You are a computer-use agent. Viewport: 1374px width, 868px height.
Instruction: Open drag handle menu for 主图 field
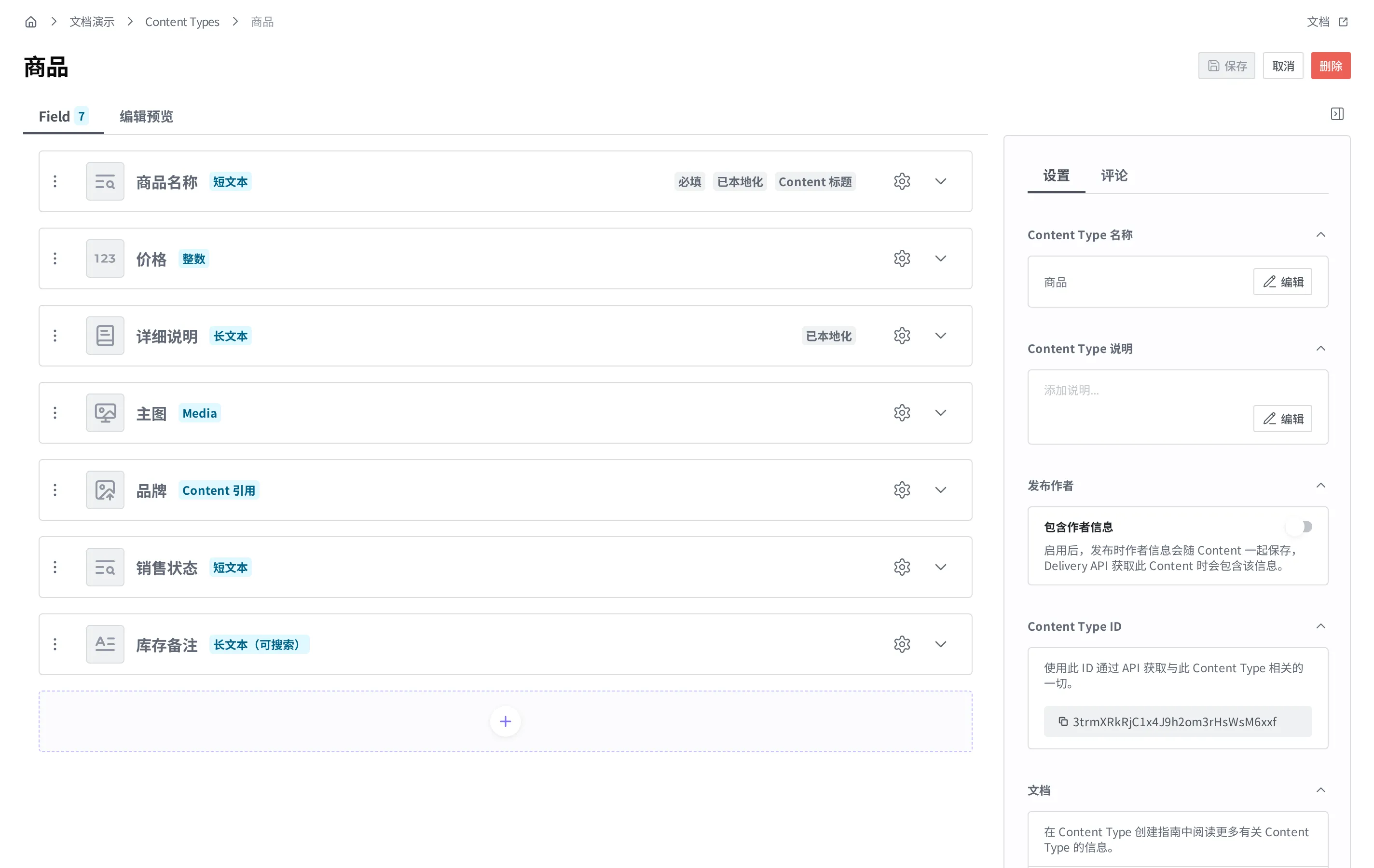55,413
